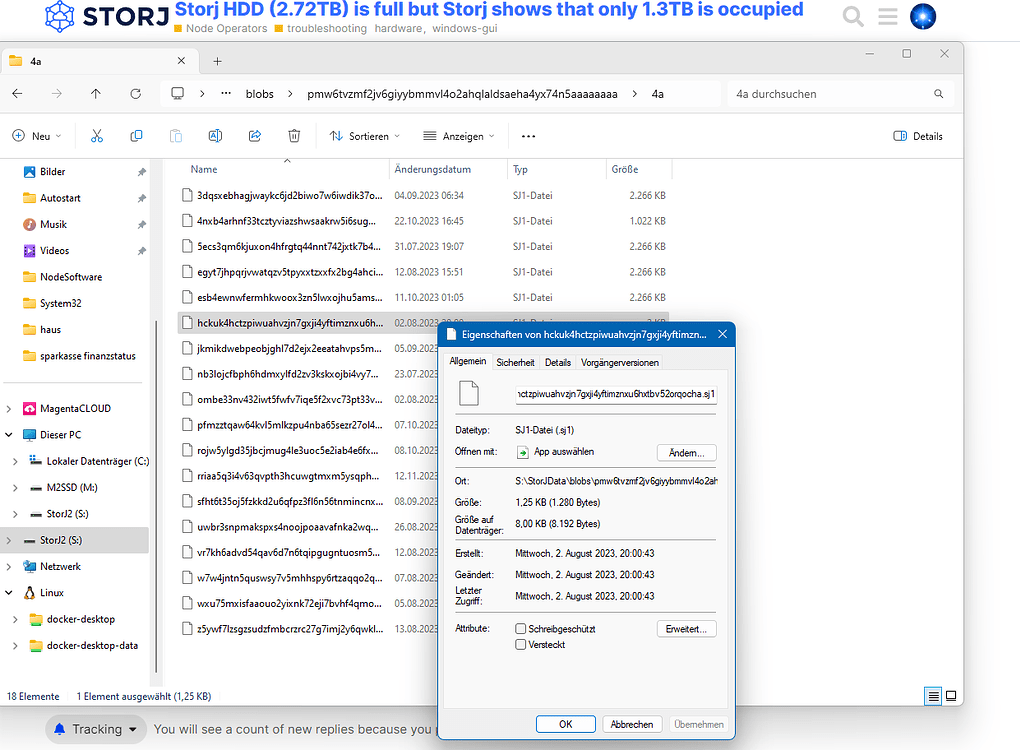This screenshot has height=750, width=1020.
Task: Delete the selected file using trash icon
Action: pyautogui.click(x=294, y=135)
